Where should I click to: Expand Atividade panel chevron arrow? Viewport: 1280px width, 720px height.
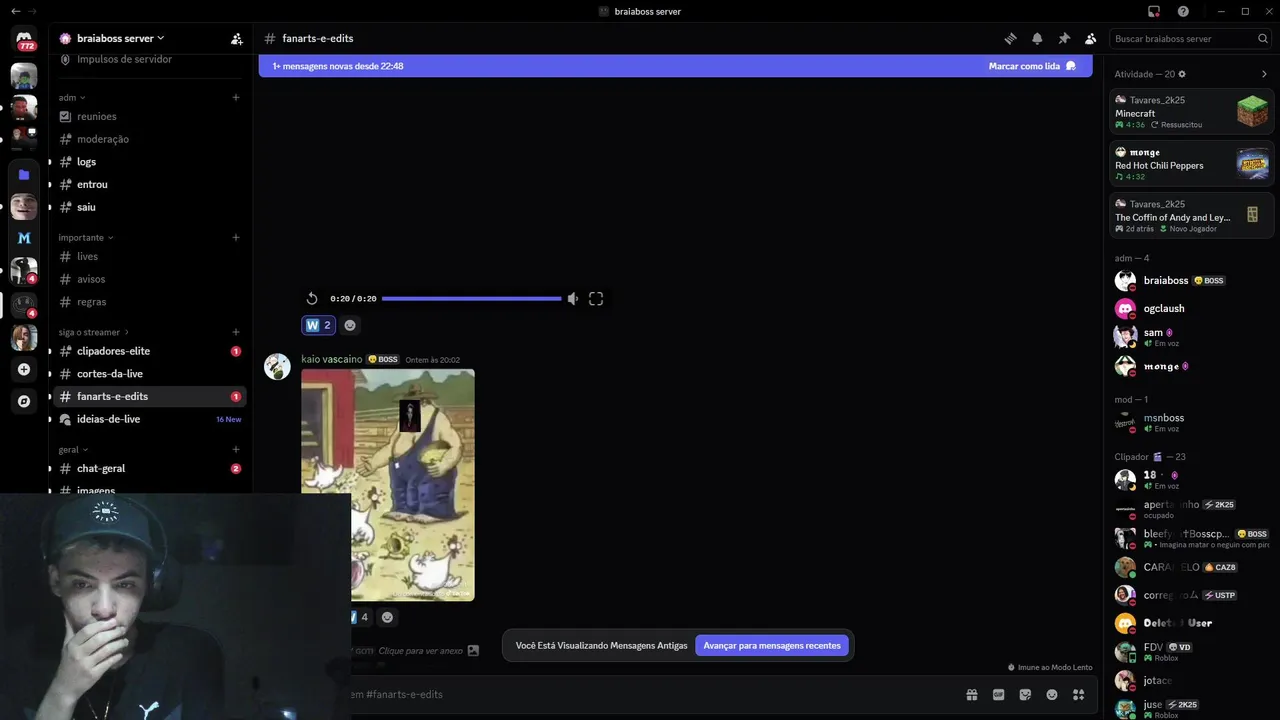1264,74
